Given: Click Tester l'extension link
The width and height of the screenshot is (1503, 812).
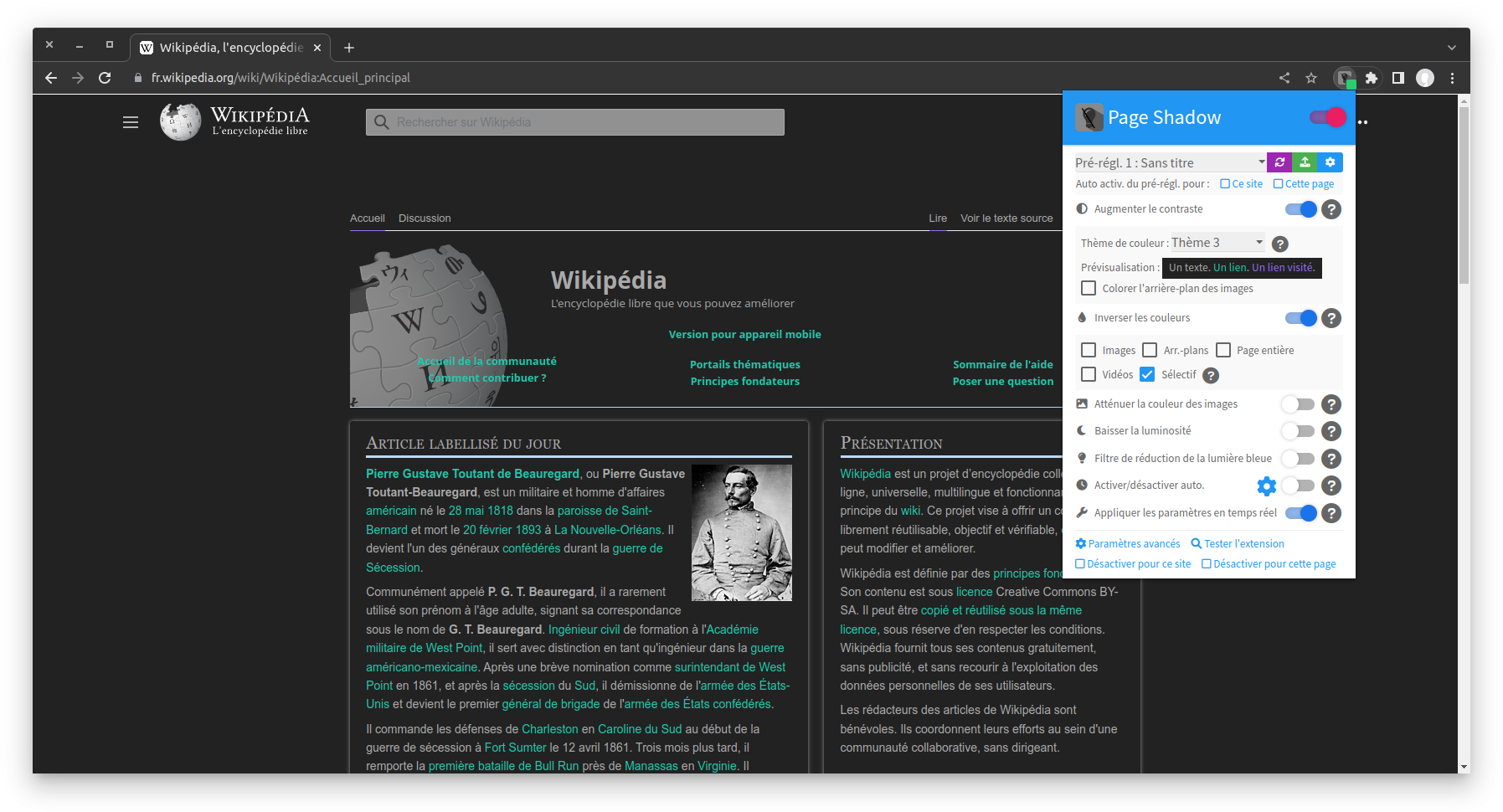Looking at the screenshot, I should [x=1238, y=544].
